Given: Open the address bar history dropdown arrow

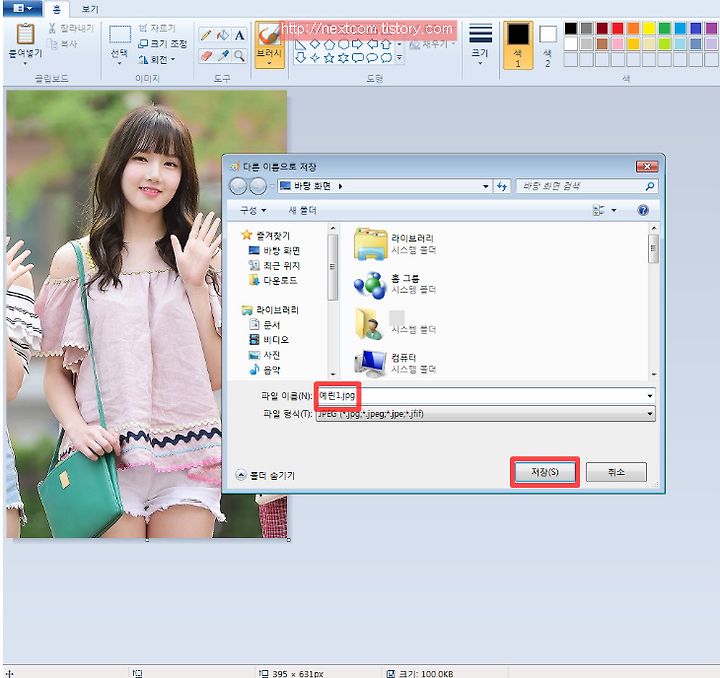Looking at the screenshot, I should pyautogui.click(x=485, y=186).
